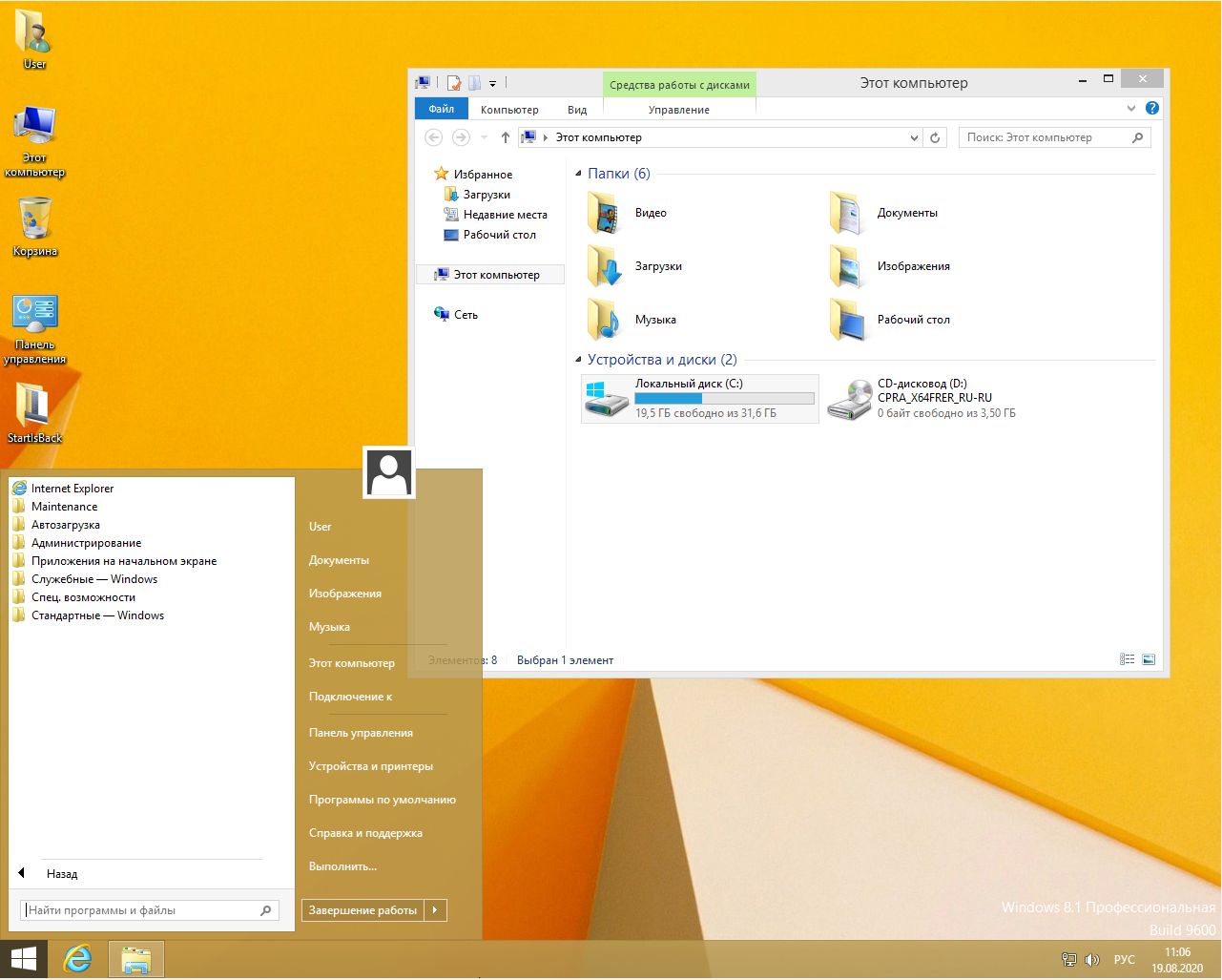Click Завершение работы button
This screenshot has width=1222, height=980.
coord(362,910)
